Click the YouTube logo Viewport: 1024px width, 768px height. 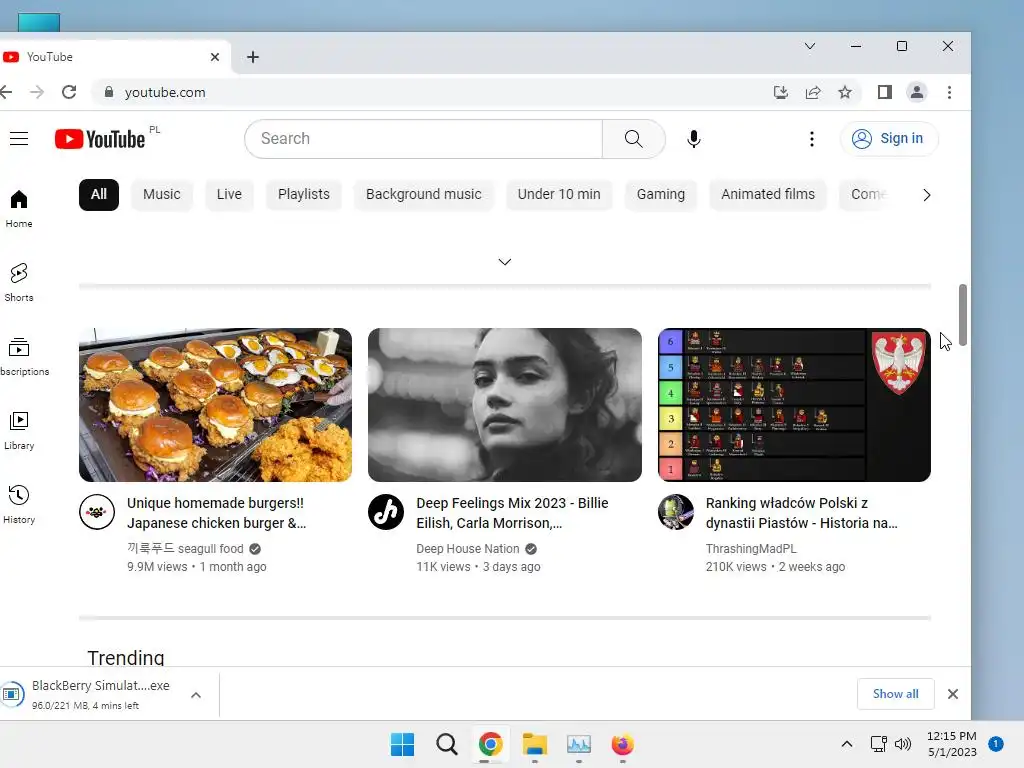100,138
